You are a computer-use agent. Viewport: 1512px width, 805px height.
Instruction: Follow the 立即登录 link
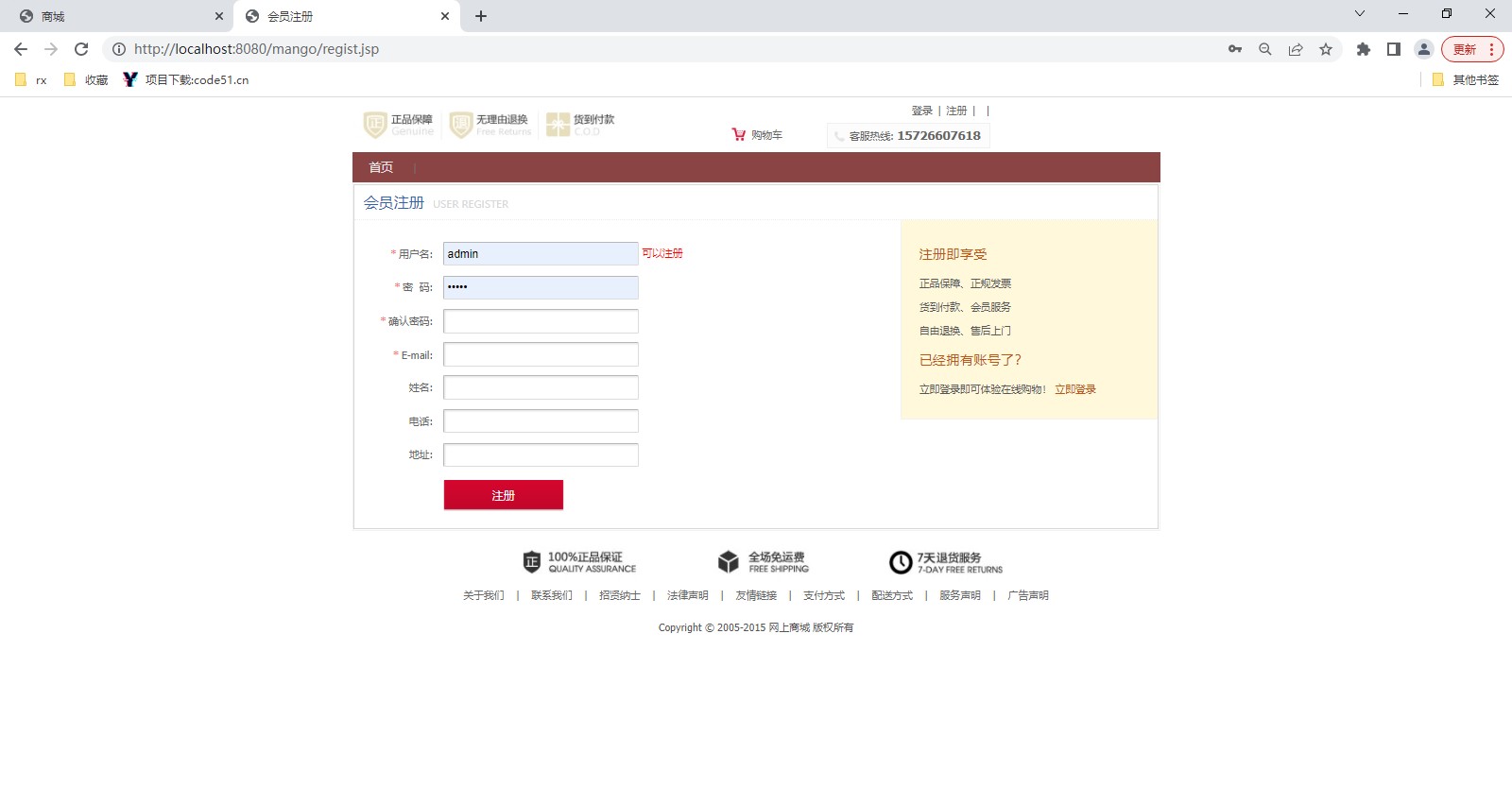pos(1075,389)
